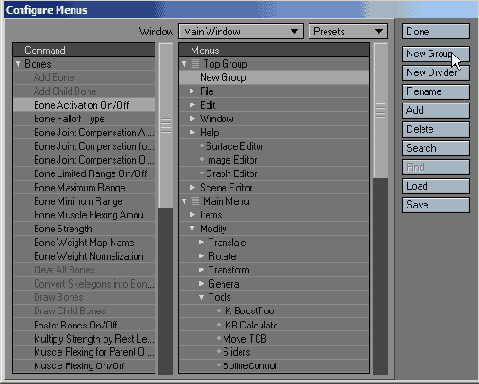The image size is (479, 384).
Task: Click the Done button
Action: pyautogui.click(x=436, y=31)
